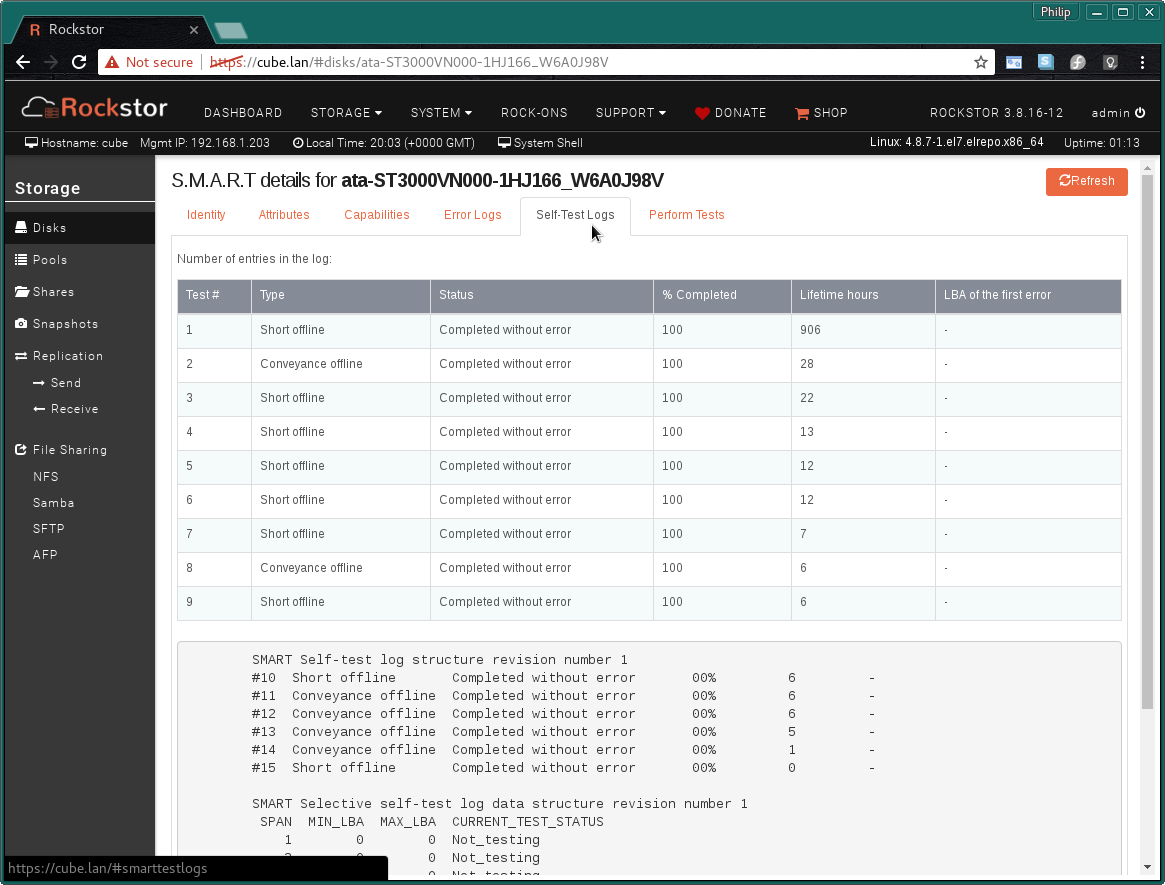Click Conveyance offline in test row 8
This screenshot has height=885, width=1165.
tap(311, 568)
